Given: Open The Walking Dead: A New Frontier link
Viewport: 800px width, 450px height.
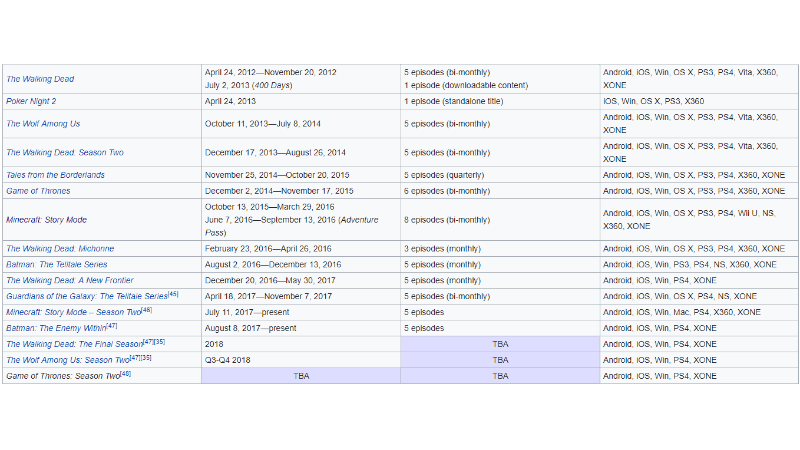Looking at the screenshot, I should click(x=69, y=280).
